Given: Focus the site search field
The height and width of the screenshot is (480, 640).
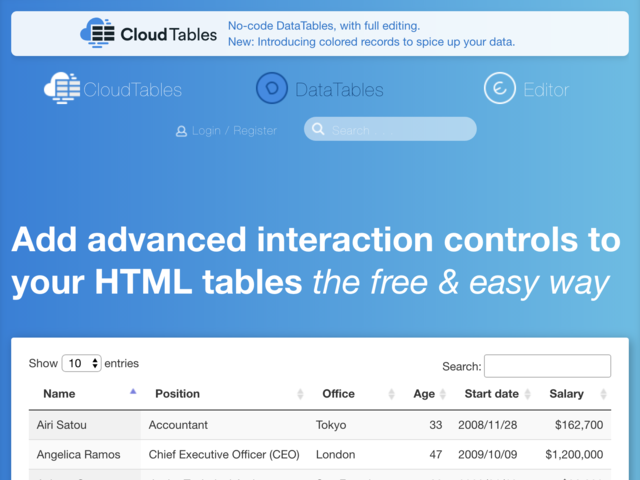Looking at the screenshot, I should 390,129.
